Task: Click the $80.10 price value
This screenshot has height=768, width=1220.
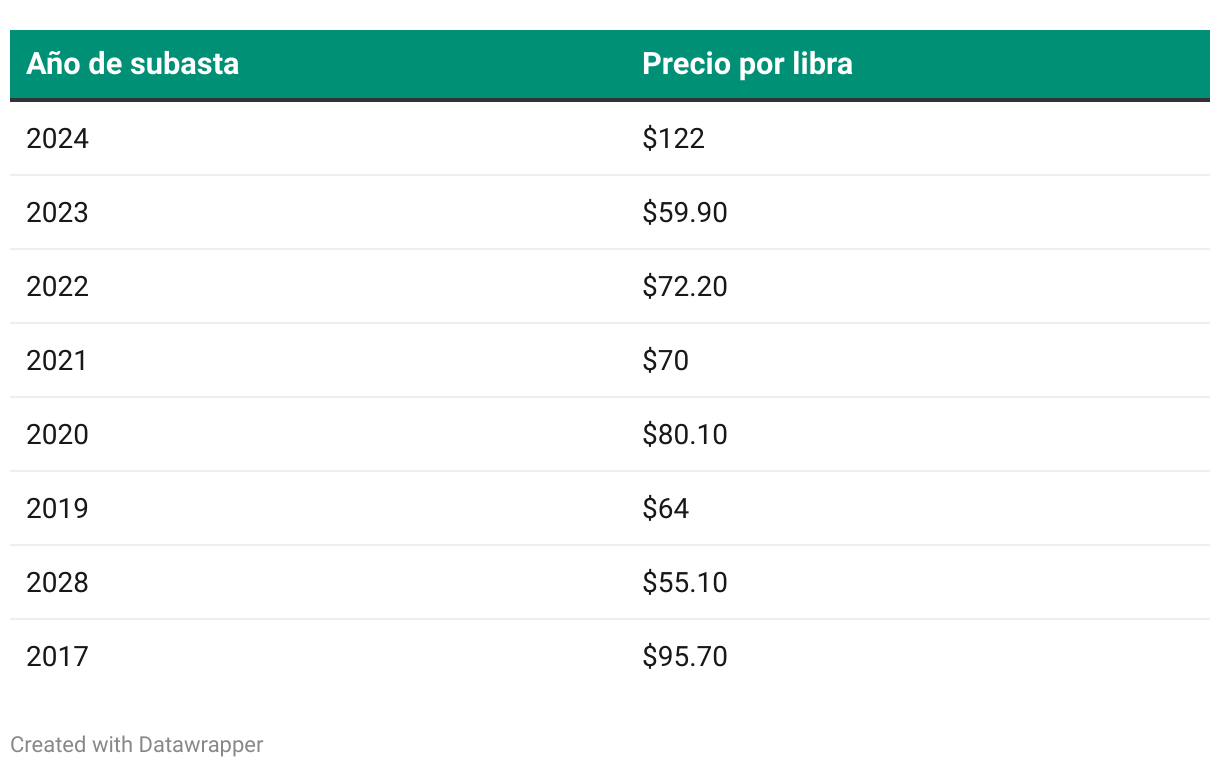Action: [684, 434]
